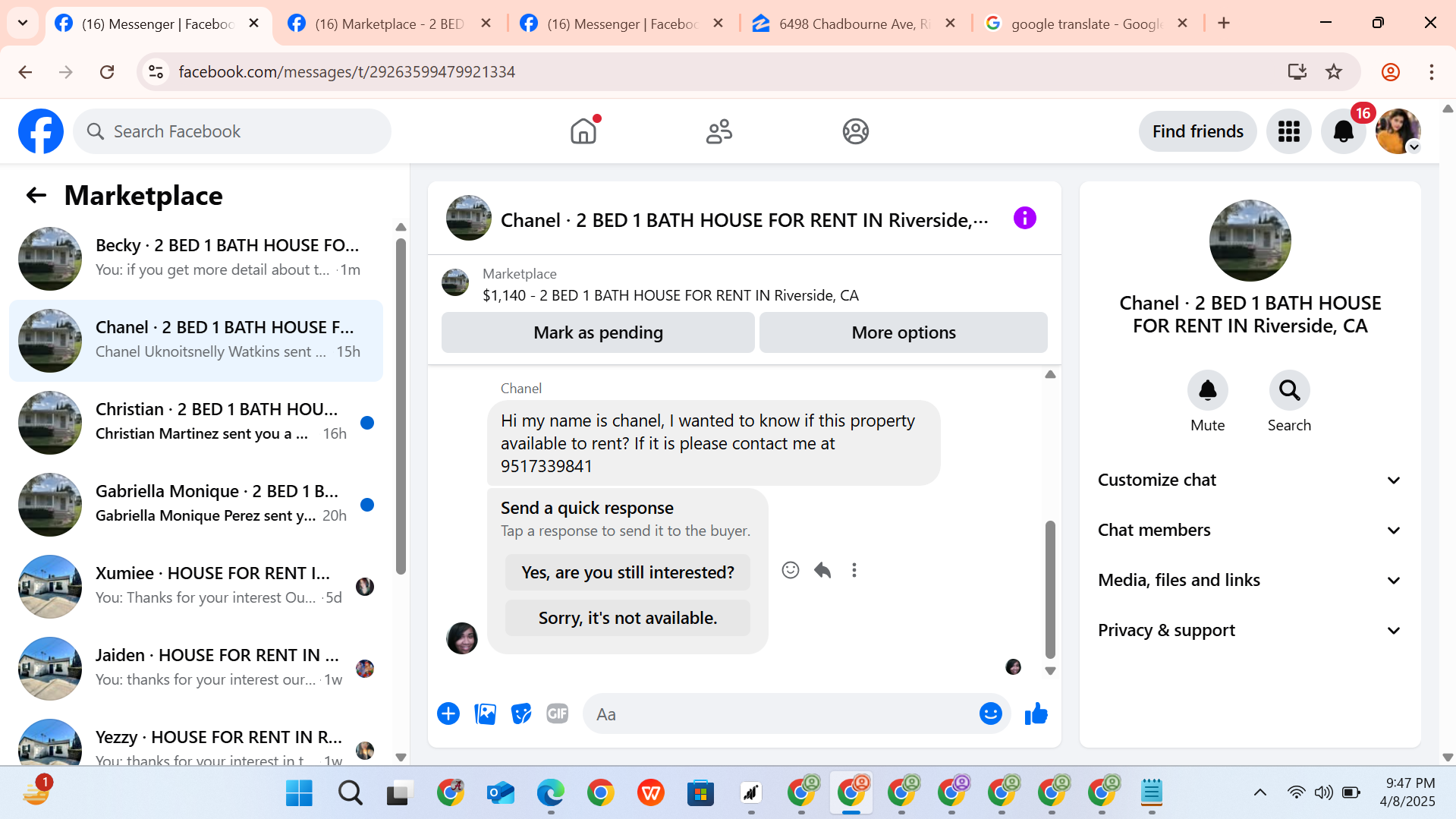Screen dimensions: 1456x819
Task: Open the Facebook logo home link
Action: 41,131
